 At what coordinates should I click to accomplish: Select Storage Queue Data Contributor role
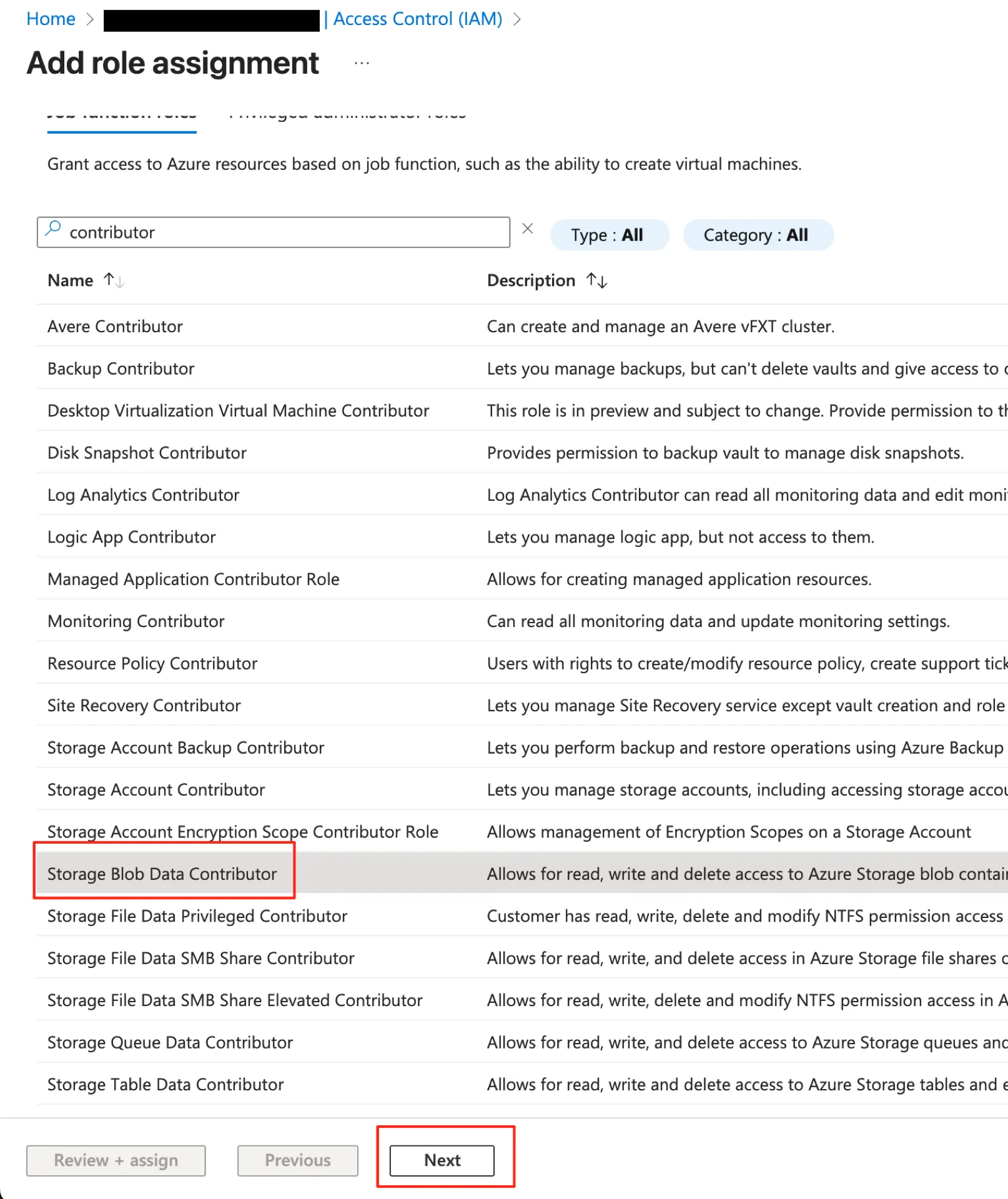tap(170, 1042)
